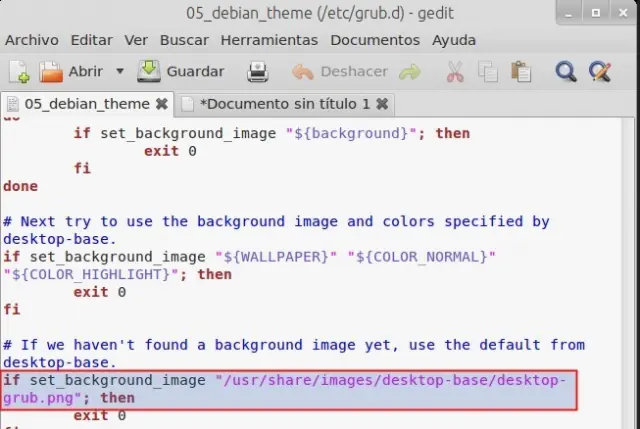640x429 pixels.
Task: Open search and replace icon
Action: point(600,72)
